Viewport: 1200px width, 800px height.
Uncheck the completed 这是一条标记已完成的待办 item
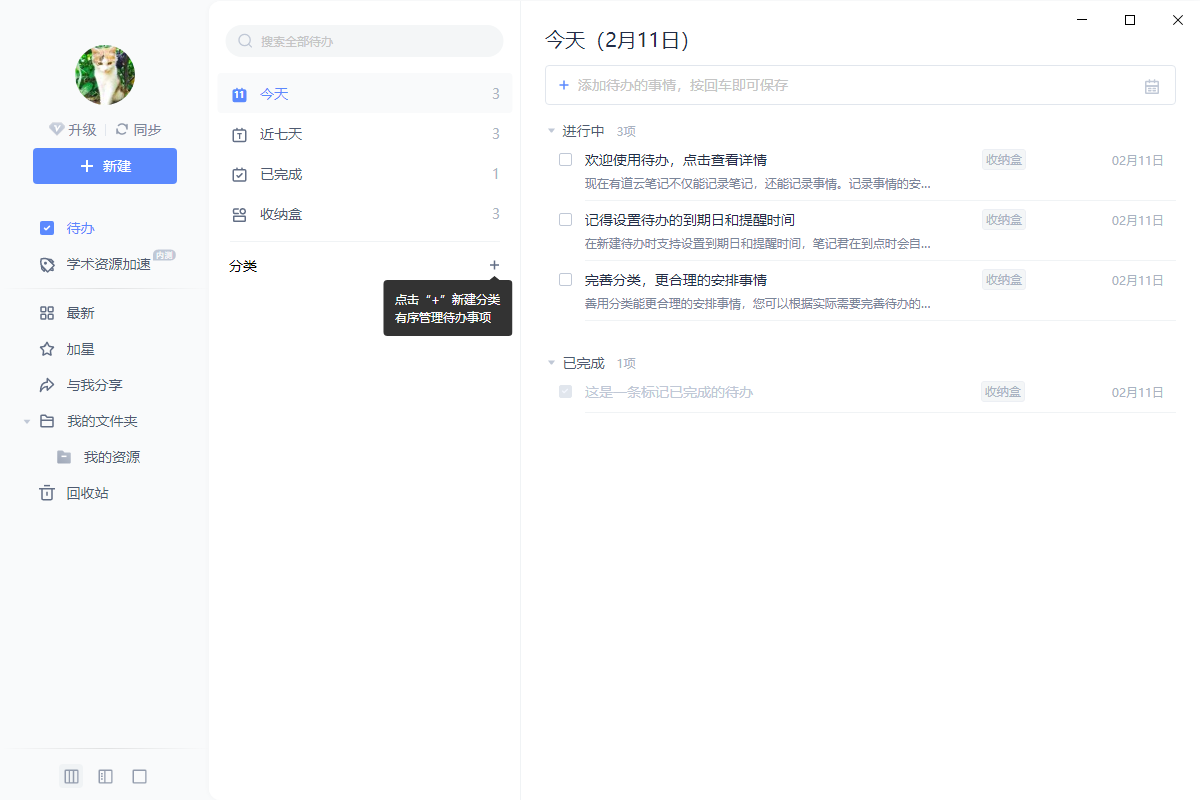tap(565, 391)
